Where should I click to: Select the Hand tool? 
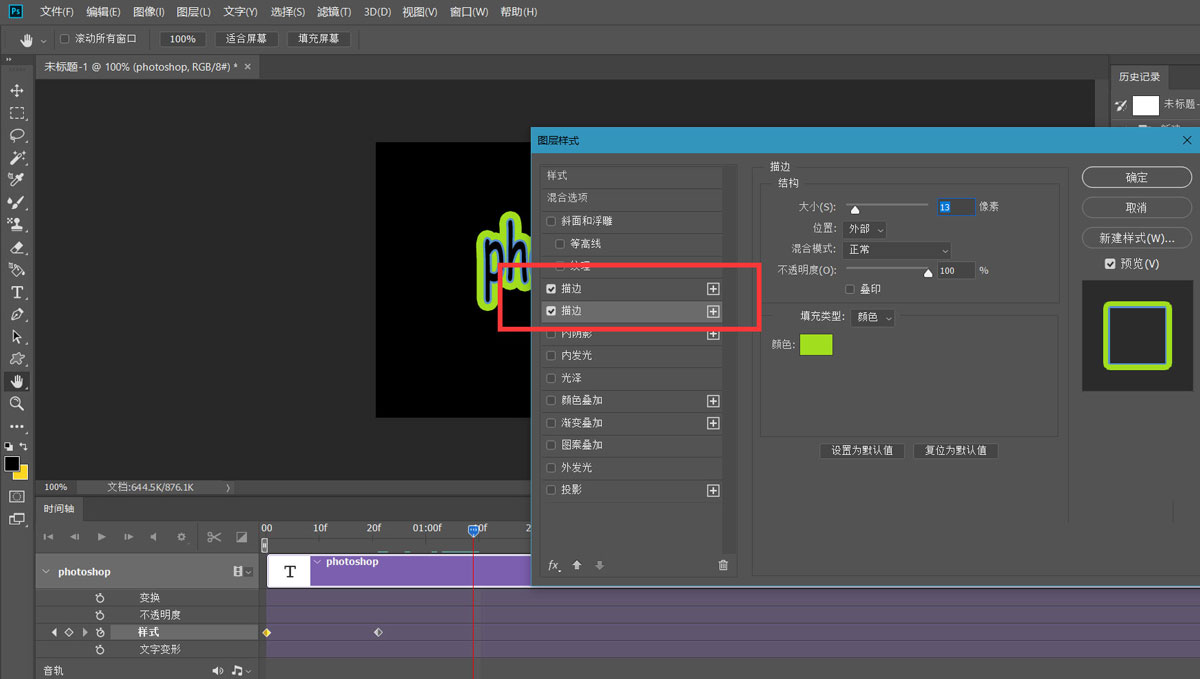pyautogui.click(x=17, y=380)
